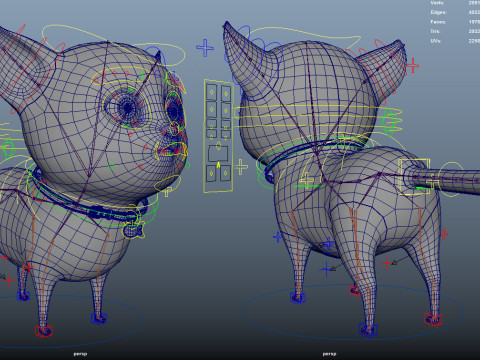Click the persp camera label under the rear view

point(329,354)
